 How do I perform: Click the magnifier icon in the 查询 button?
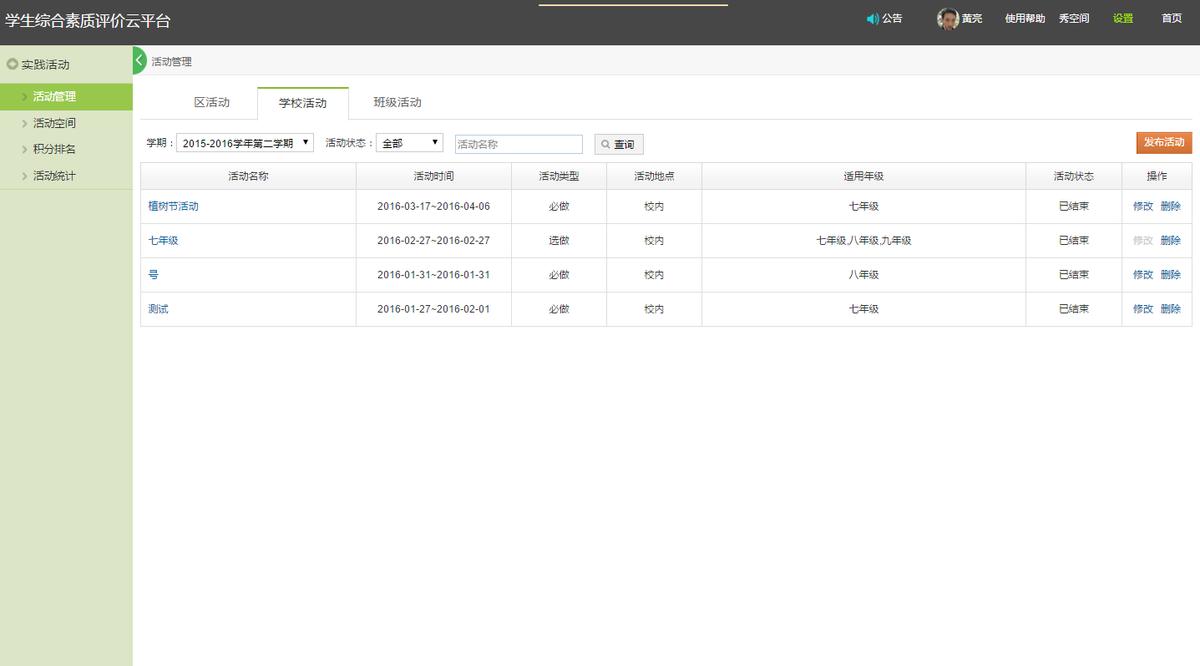tap(603, 143)
